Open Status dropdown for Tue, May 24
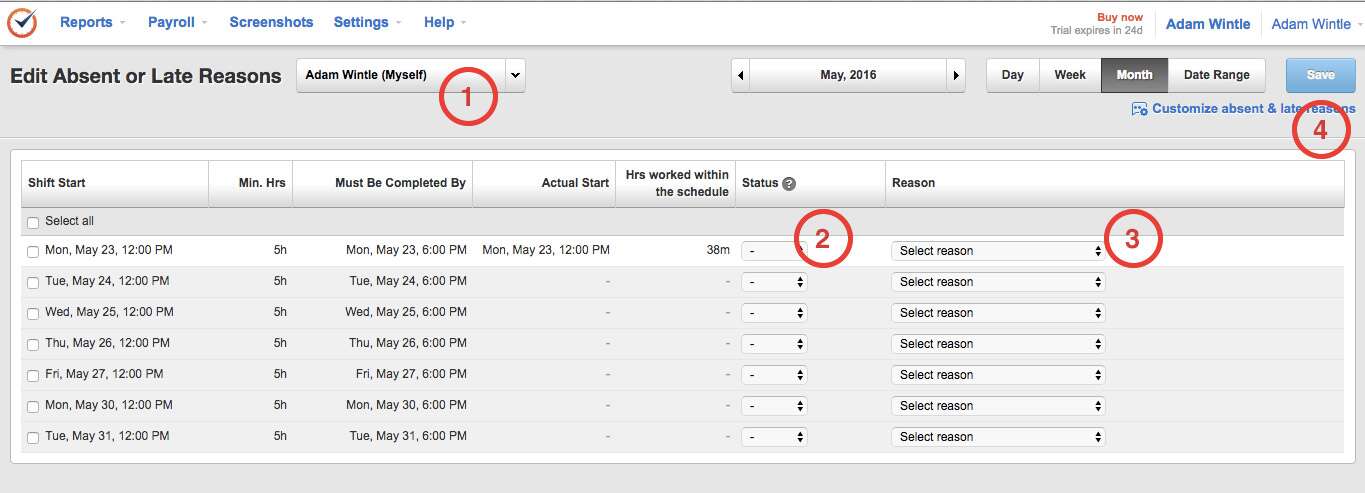This screenshot has height=493, width=1365. [774, 282]
